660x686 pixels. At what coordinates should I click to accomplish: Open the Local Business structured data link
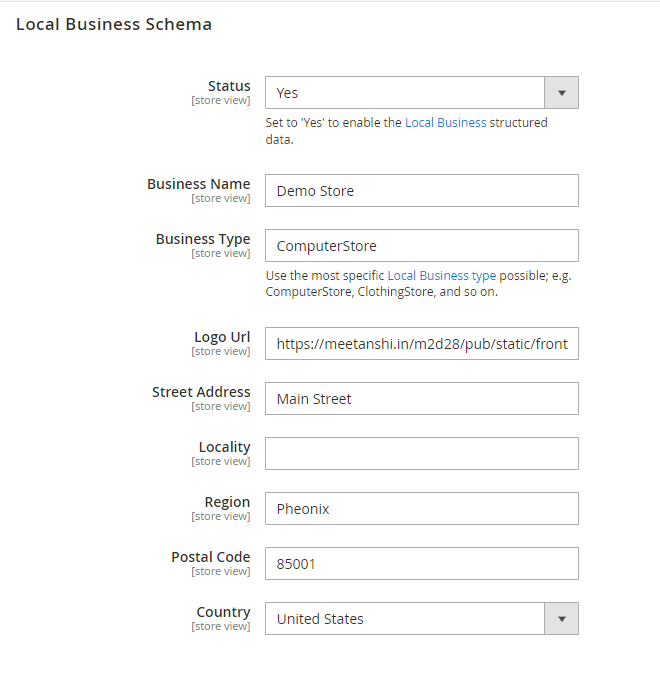[445, 122]
